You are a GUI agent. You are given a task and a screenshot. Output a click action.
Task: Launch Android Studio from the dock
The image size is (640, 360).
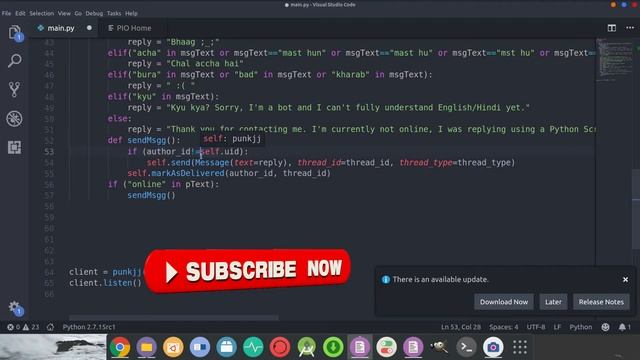click(307, 347)
